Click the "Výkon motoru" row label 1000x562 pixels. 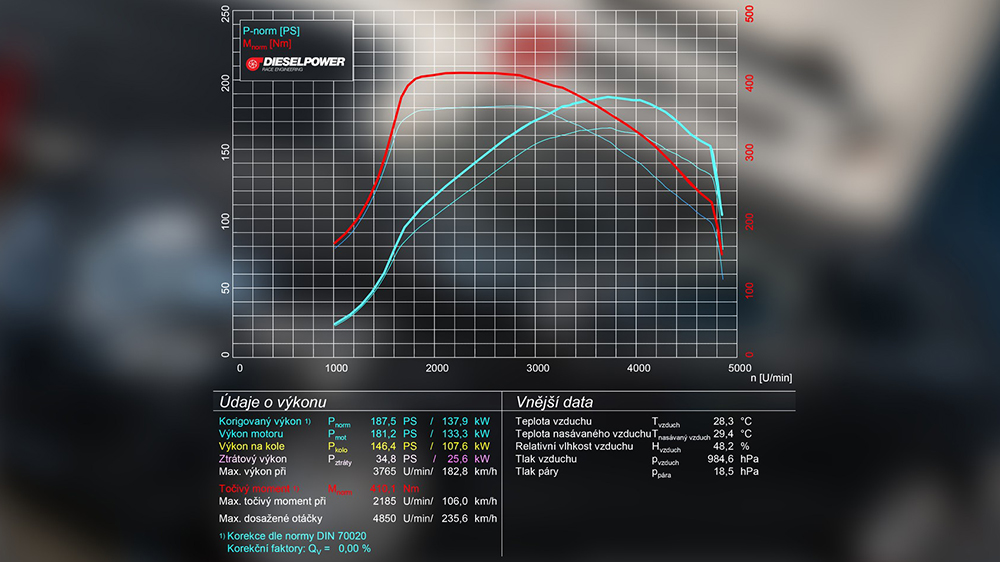tap(251, 434)
